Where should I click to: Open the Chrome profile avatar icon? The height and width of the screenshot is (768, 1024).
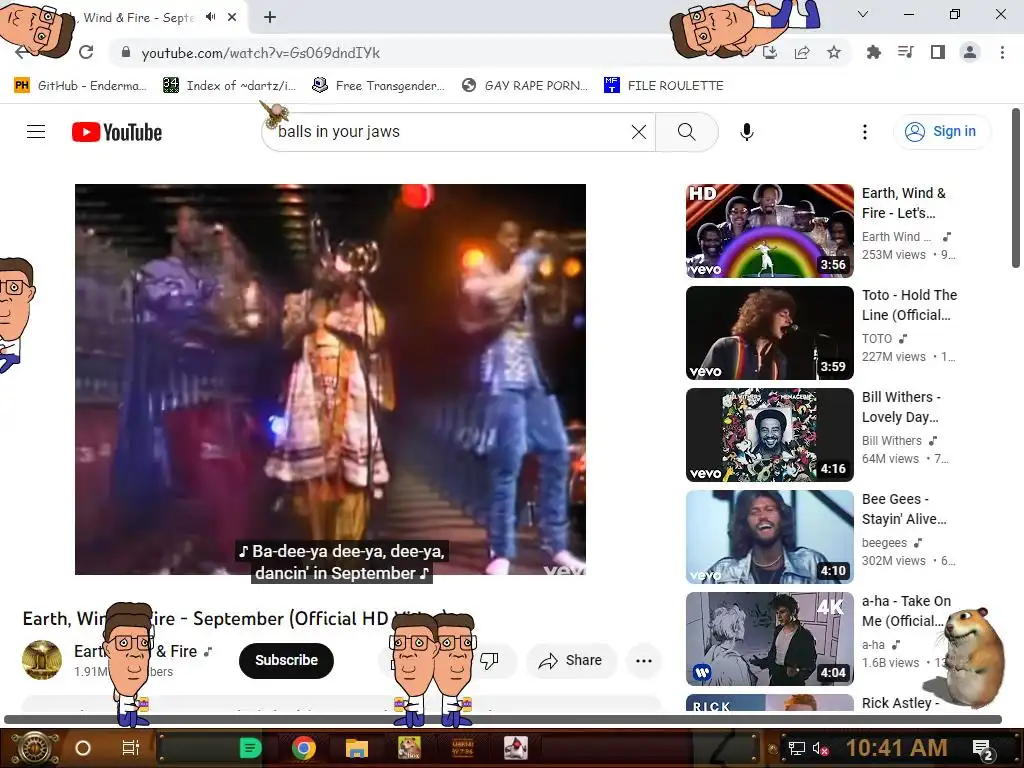[x=970, y=52]
